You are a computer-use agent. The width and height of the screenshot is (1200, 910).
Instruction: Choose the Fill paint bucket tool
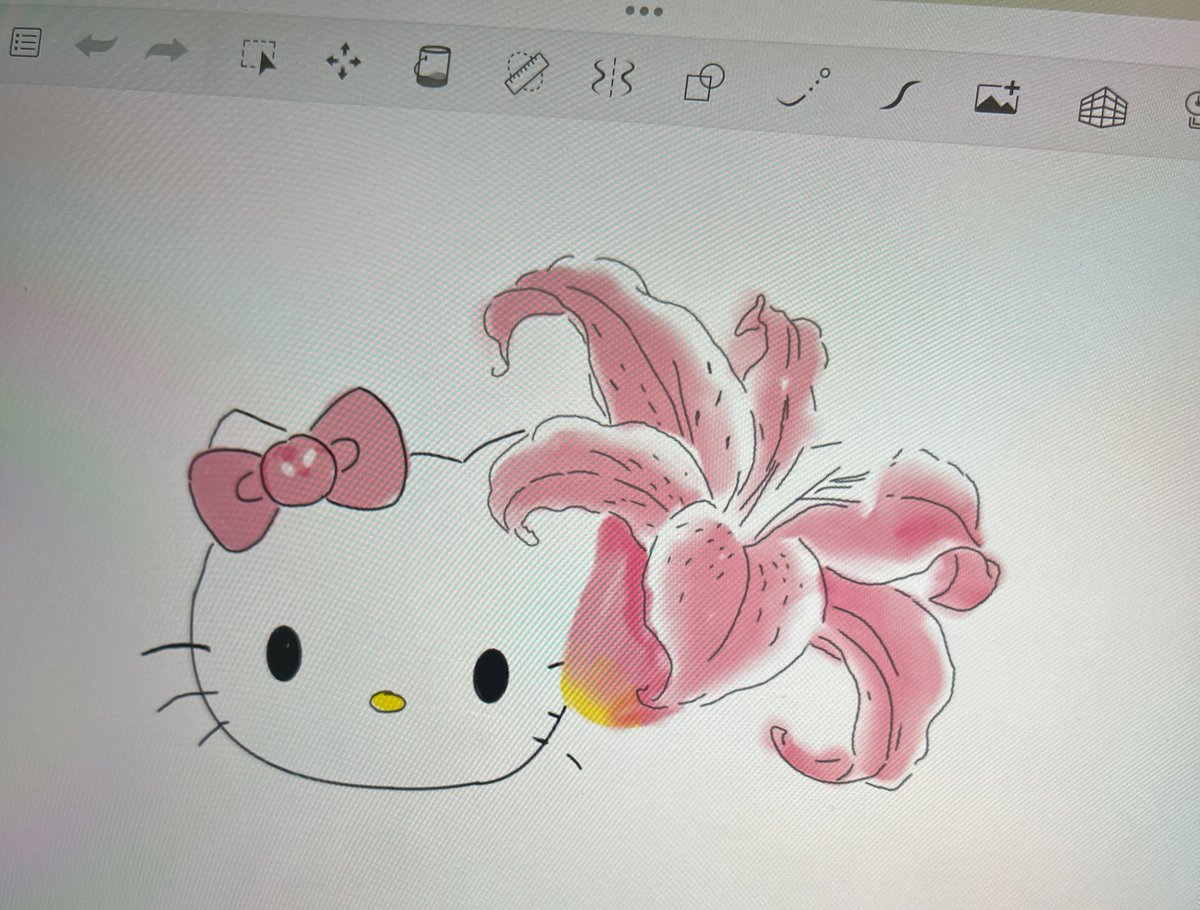click(432, 67)
